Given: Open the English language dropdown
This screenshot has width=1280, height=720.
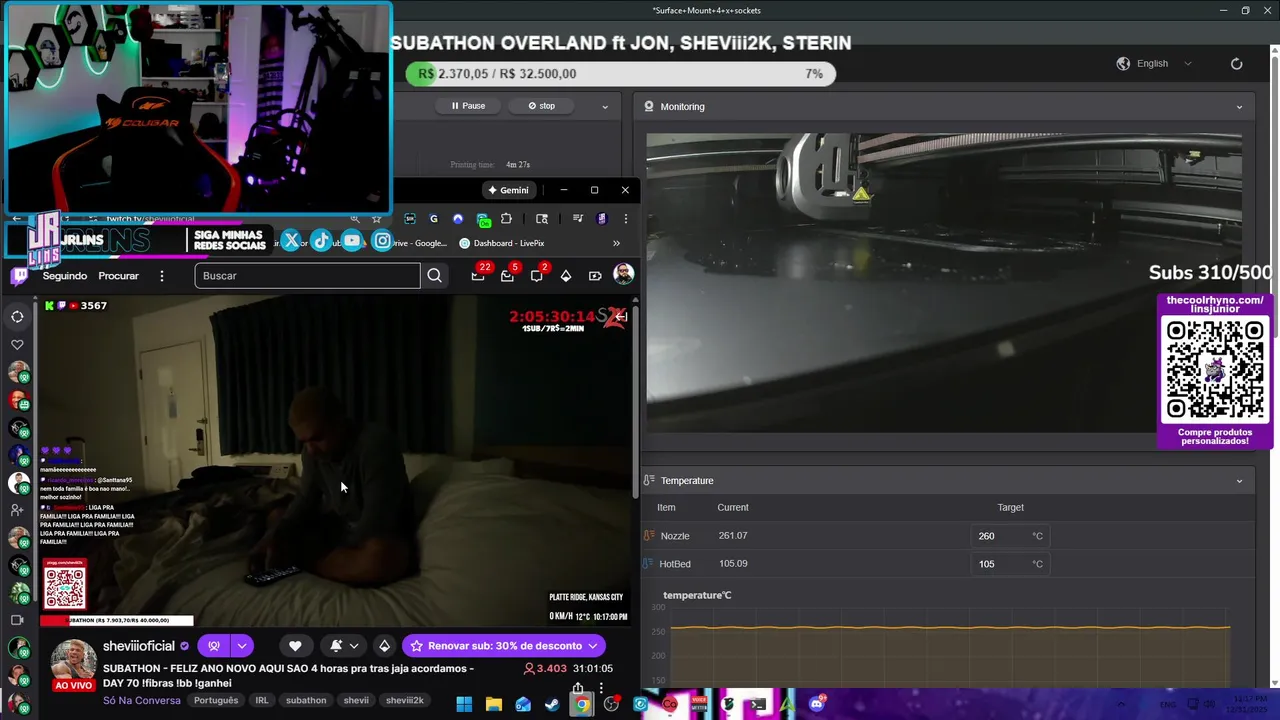Looking at the screenshot, I should pyautogui.click(x=1164, y=64).
